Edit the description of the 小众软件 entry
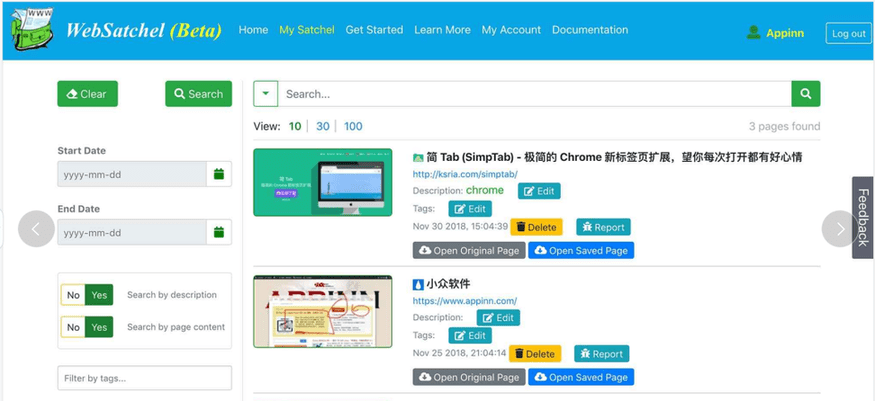The height and width of the screenshot is (401, 875). tap(498, 317)
